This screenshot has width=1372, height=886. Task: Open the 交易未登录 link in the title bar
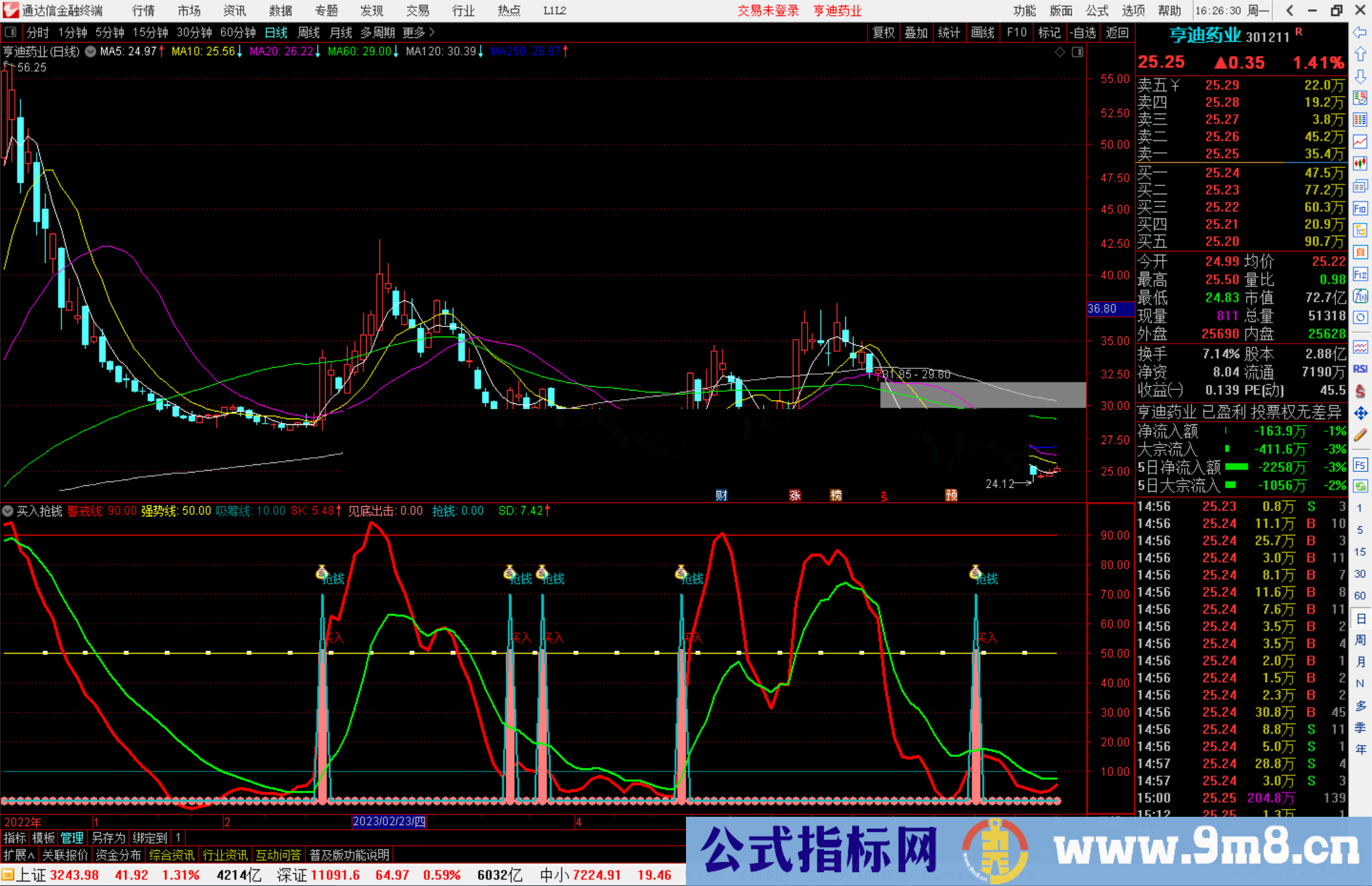point(768,10)
